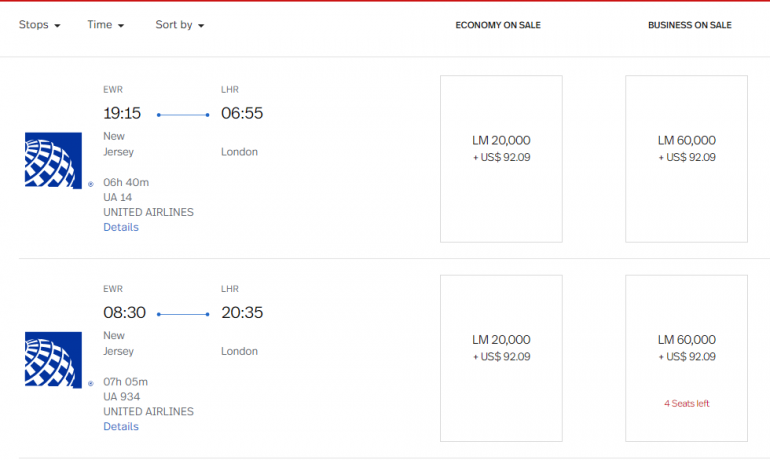Expand the Time filter dropdown

point(105,25)
